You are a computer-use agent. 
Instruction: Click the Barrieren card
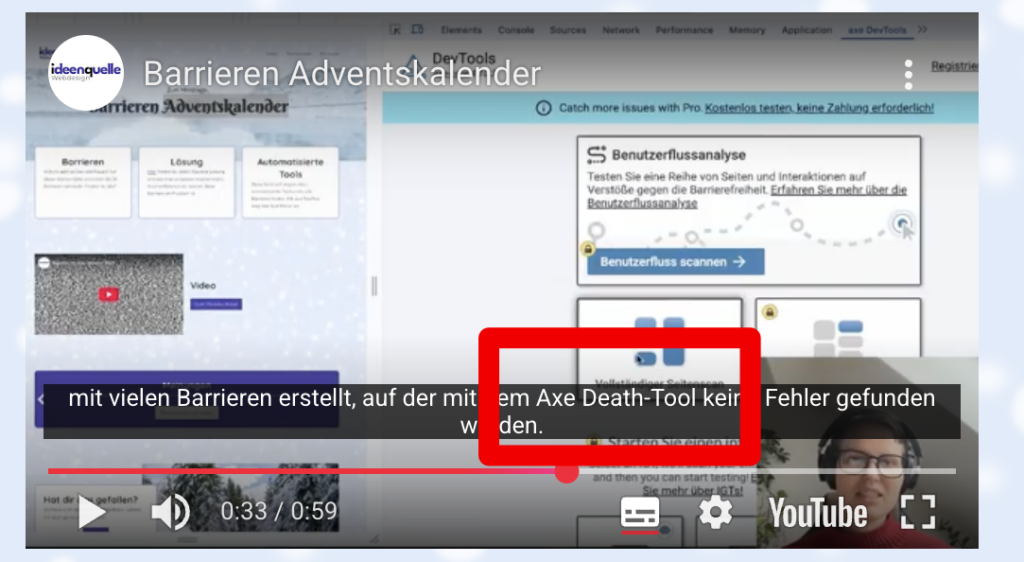click(x=83, y=182)
